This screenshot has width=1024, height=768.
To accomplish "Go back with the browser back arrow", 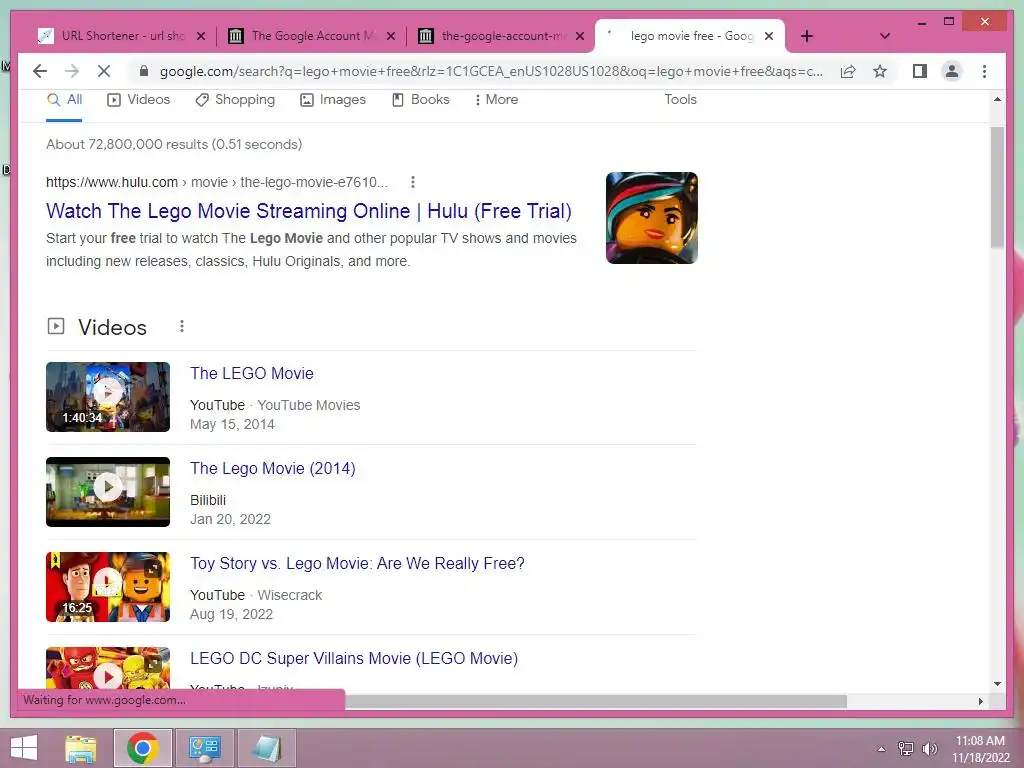I will pos(40,71).
